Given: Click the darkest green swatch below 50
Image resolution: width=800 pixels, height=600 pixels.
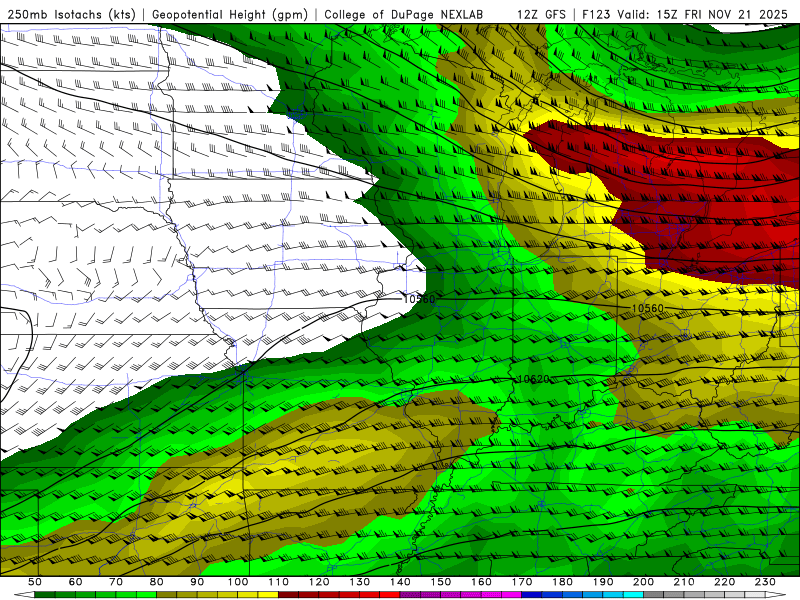Looking at the screenshot, I should pyautogui.click(x=45, y=595).
